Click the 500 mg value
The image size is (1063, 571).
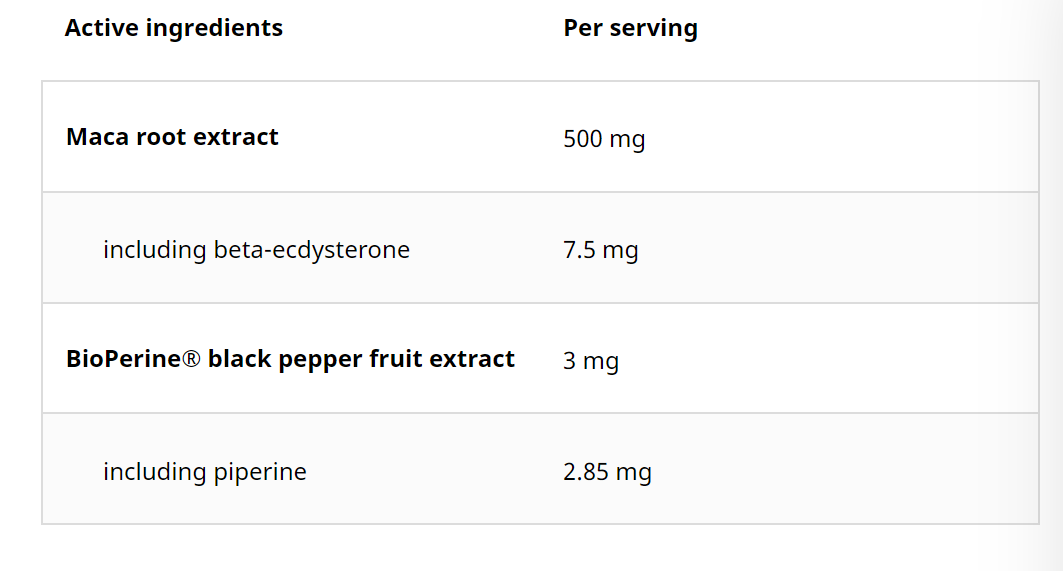click(x=604, y=139)
